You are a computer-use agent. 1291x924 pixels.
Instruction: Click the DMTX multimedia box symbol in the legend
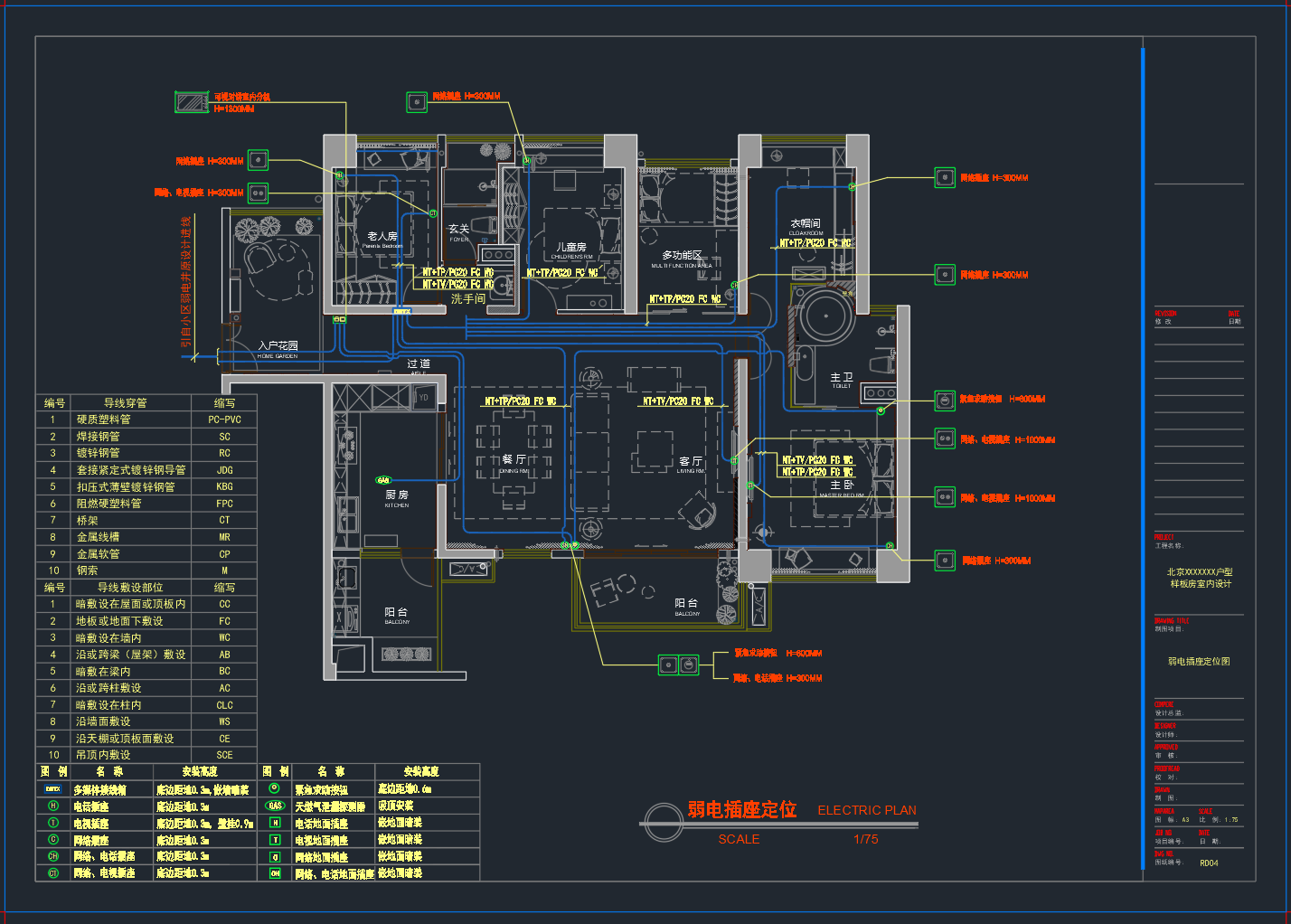pos(53,789)
